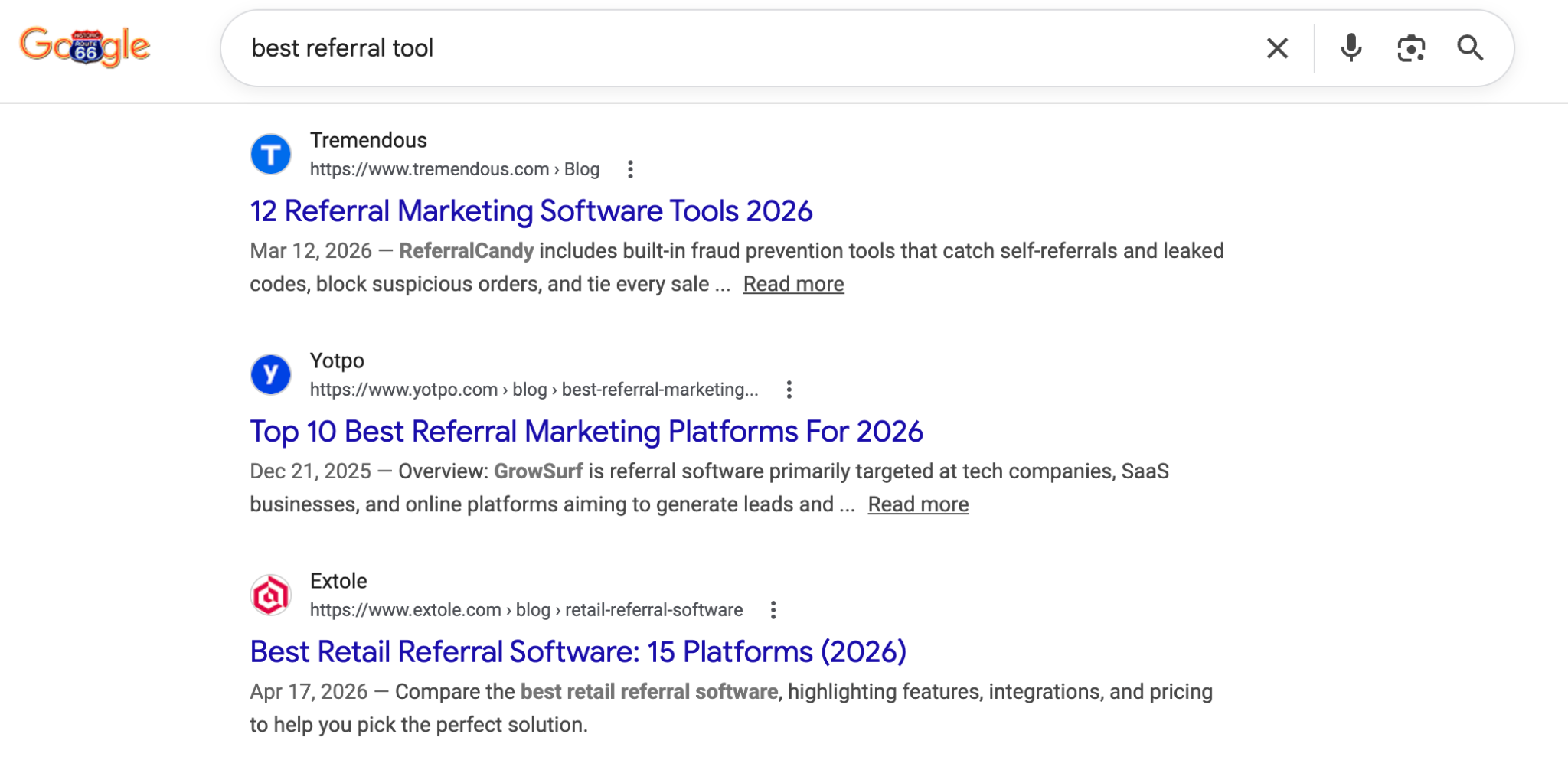Select bold 'best retail referral software' text
Image resolution: width=1568 pixels, height=770 pixels.
pyautogui.click(x=649, y=692)
